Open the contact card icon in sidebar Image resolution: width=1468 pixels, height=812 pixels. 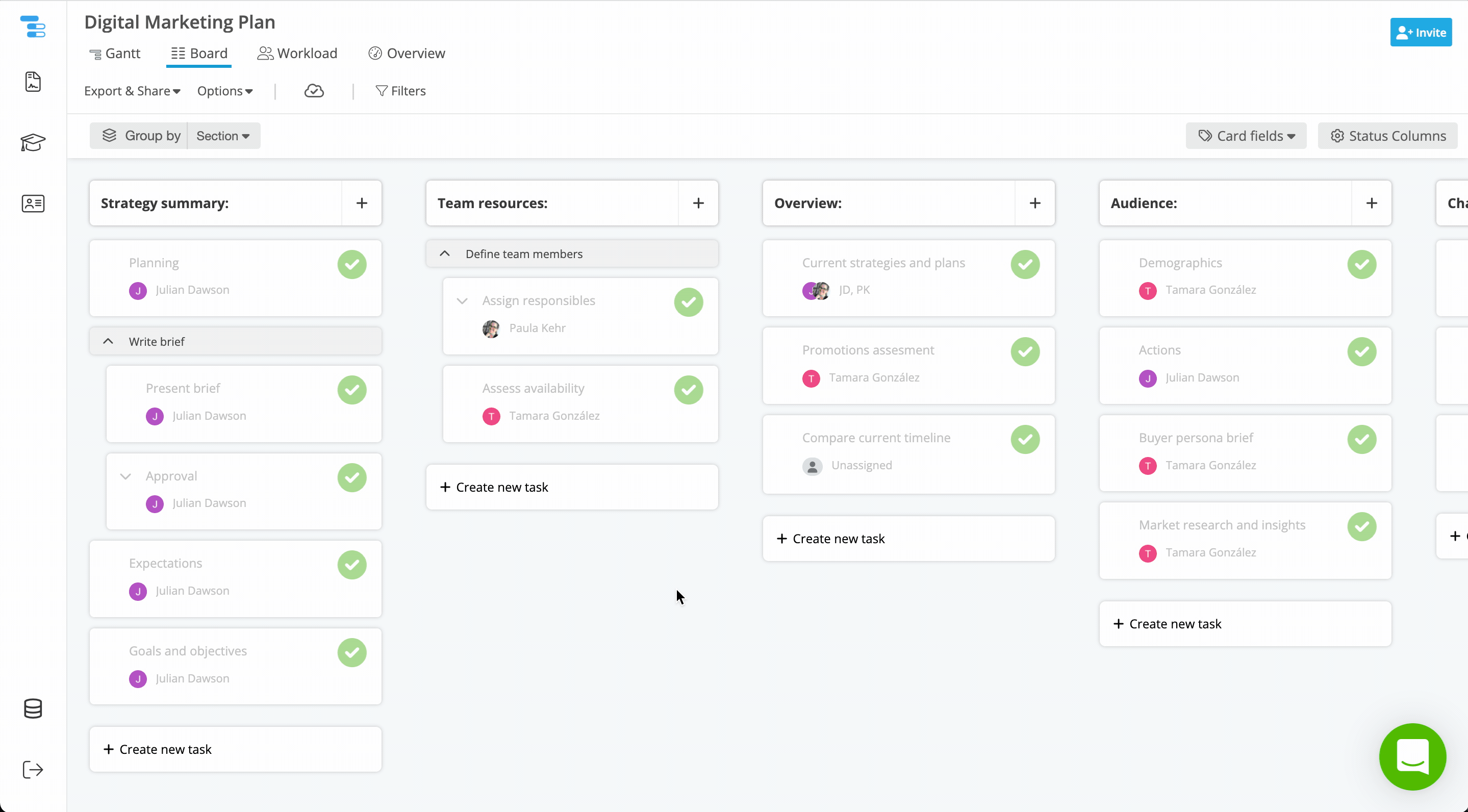point(33,204)
